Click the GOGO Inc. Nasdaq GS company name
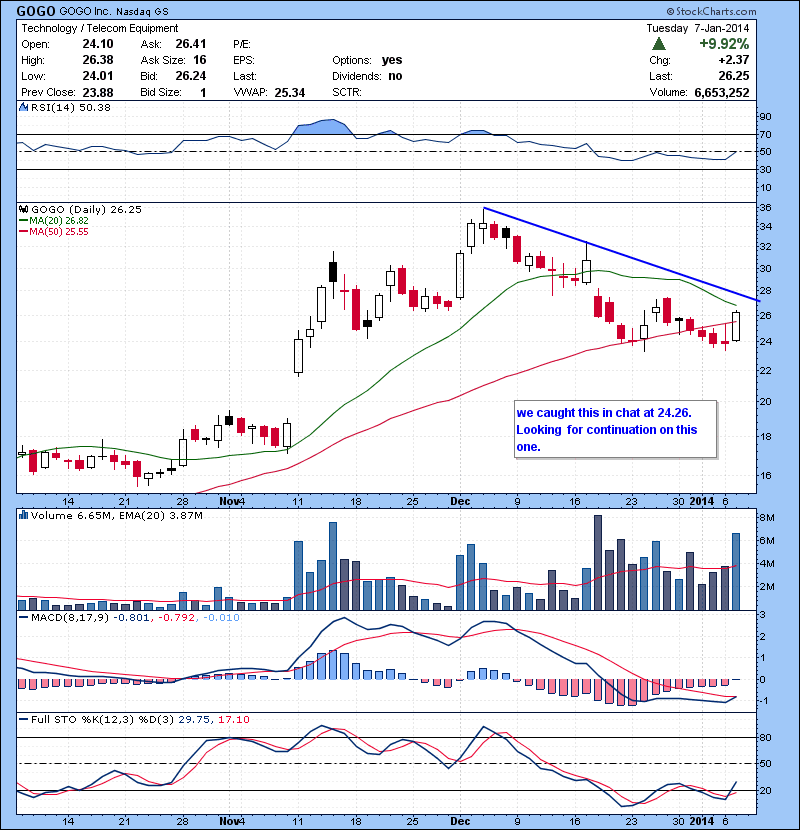The width and height of the screenshot is (800, 830). pos(113,11)
